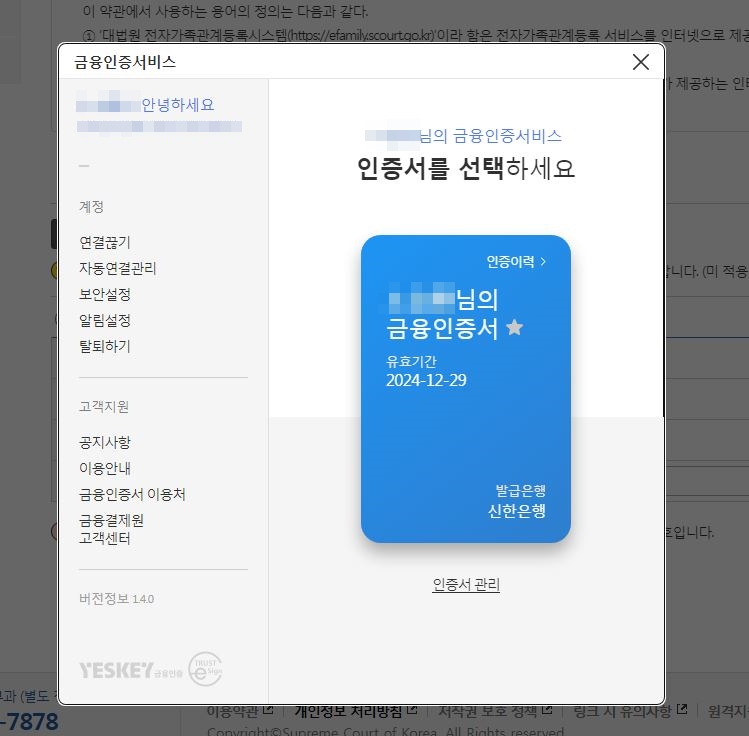Open 공지사항 under customer support
749x736 pixels.
[105, 442]
